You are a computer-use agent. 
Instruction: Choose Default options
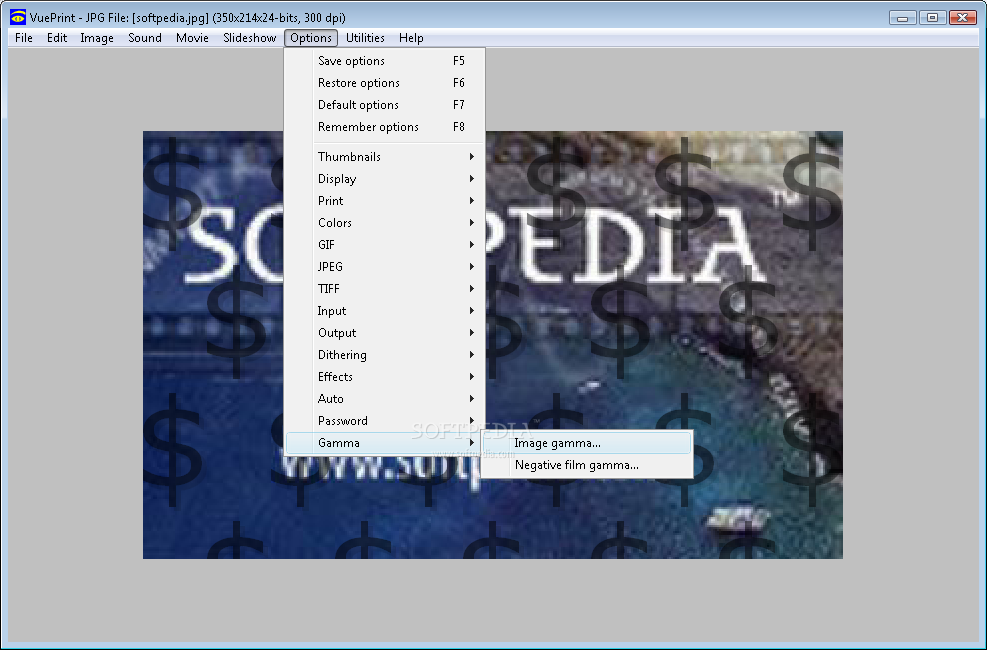385,105
